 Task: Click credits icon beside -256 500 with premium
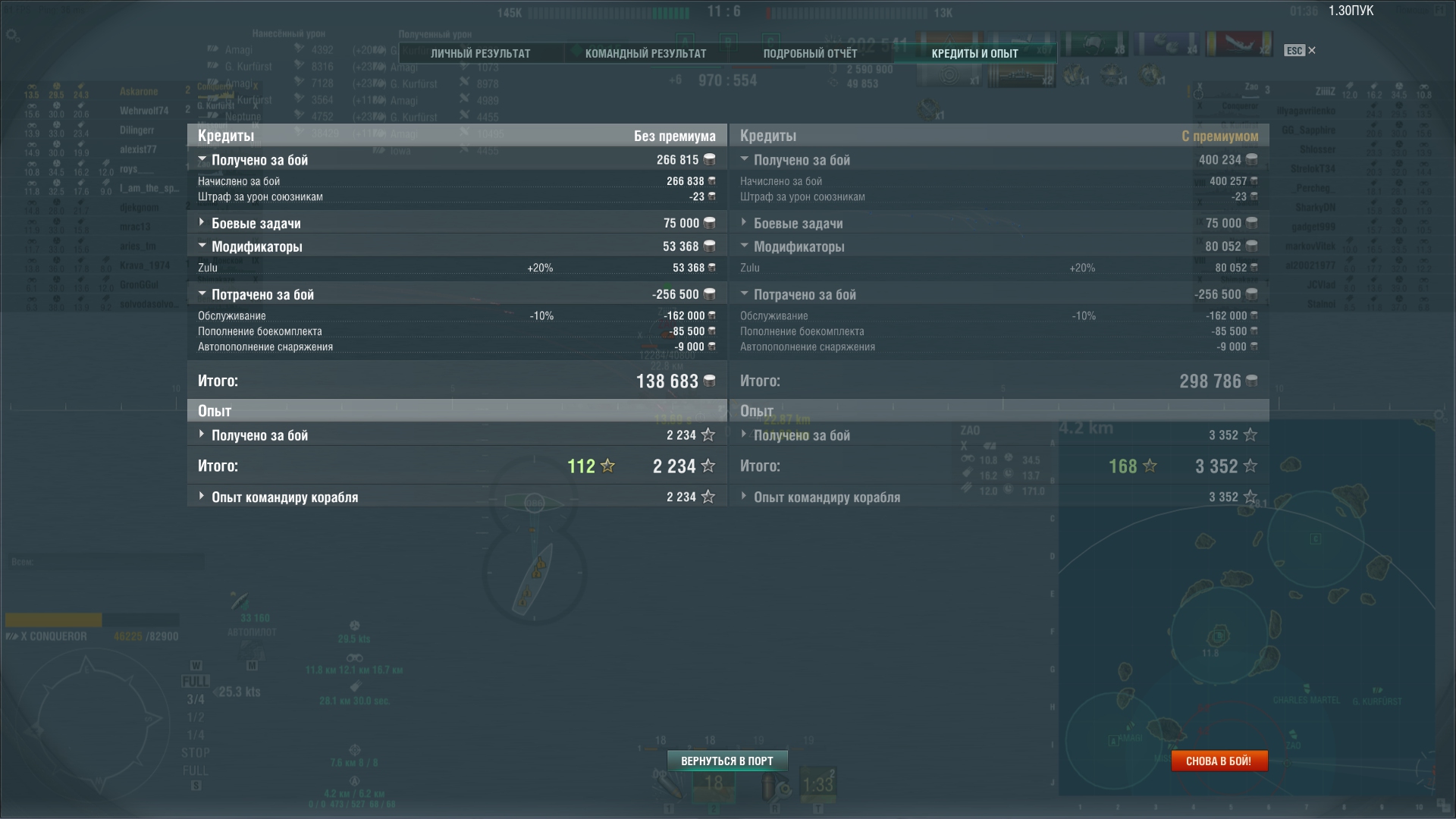click(x=1252, y=293)
